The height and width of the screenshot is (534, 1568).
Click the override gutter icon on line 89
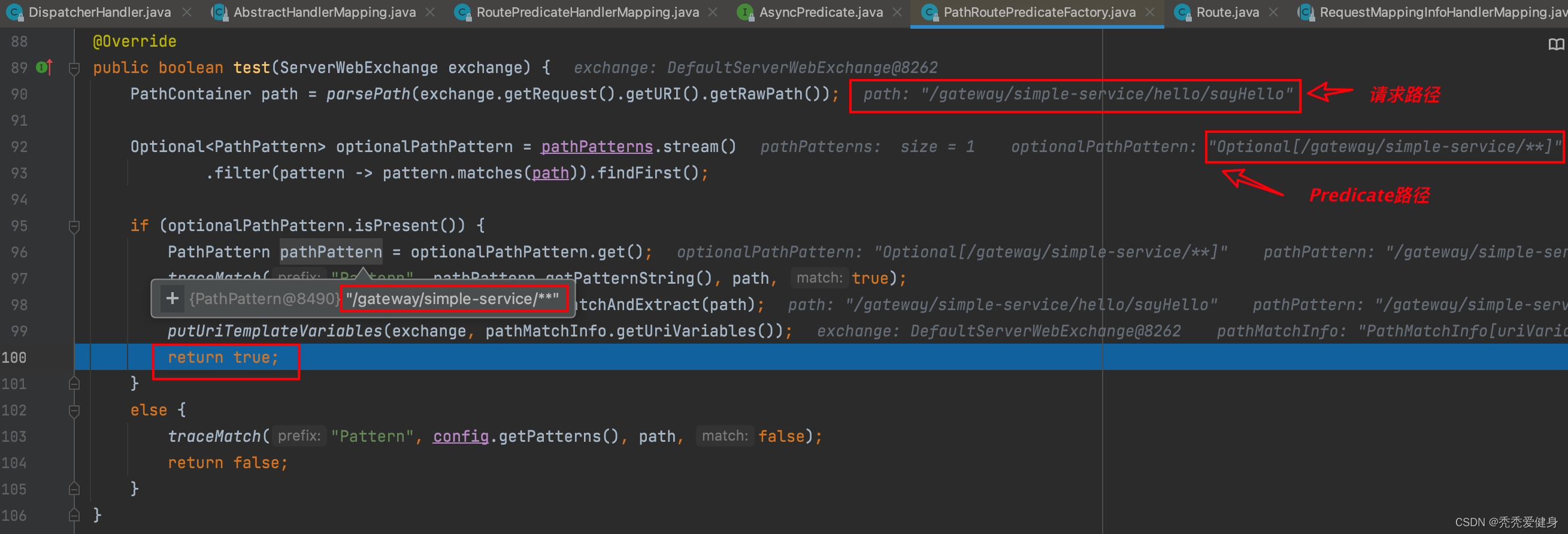coord(44,67)
